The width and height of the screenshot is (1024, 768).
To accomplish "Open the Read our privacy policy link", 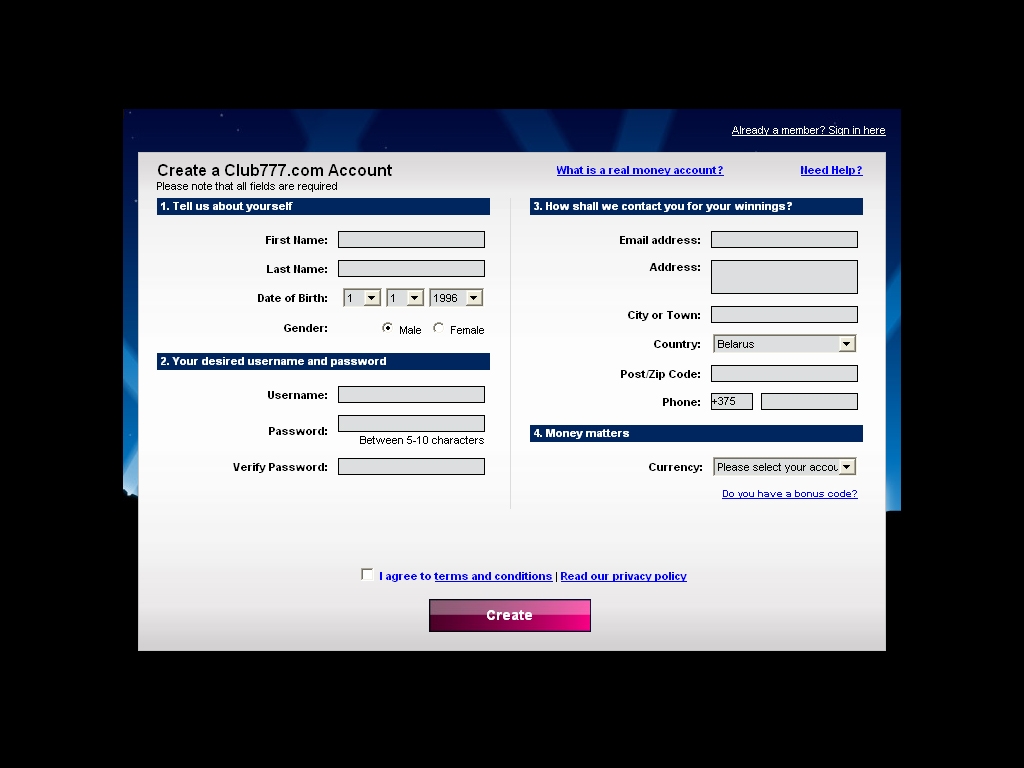I will click(x=623, y=577).
